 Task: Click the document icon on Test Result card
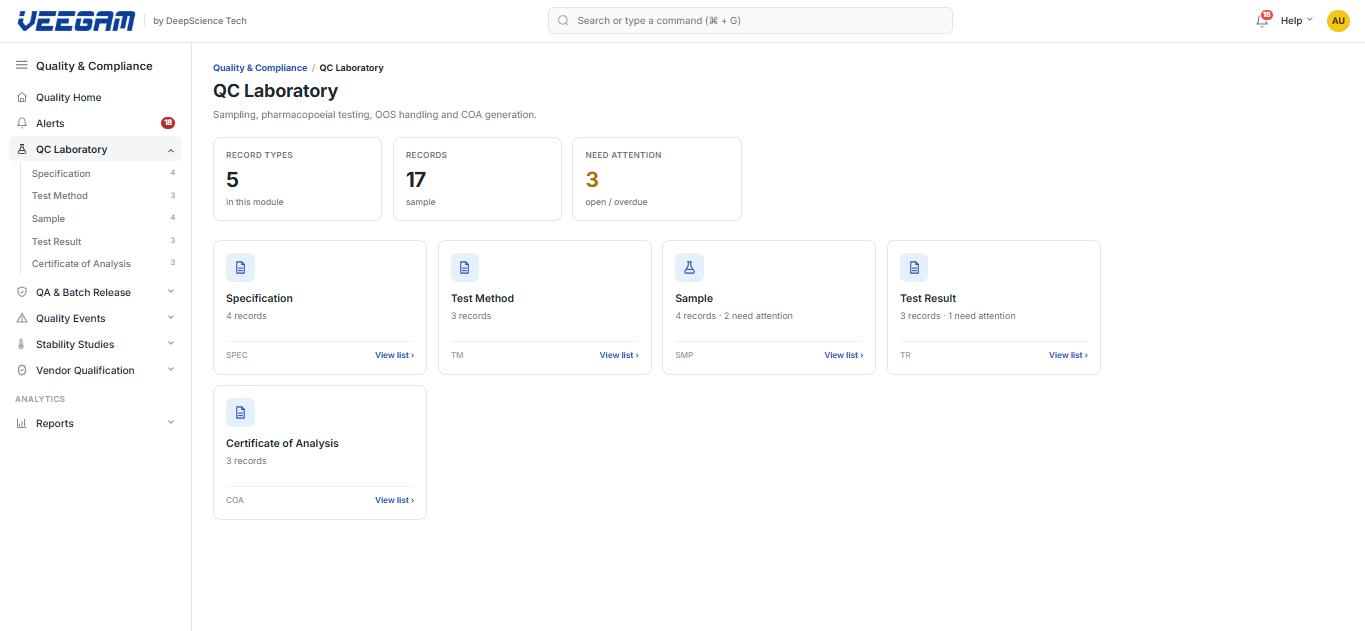click(914, 267)
